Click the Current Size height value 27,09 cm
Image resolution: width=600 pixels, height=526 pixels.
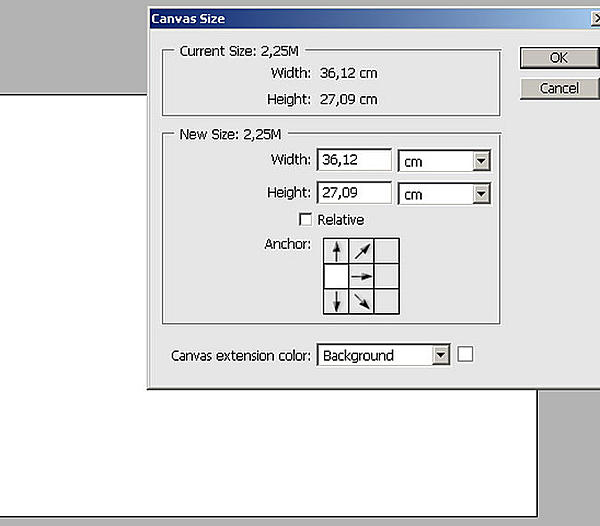coord(349,99)
